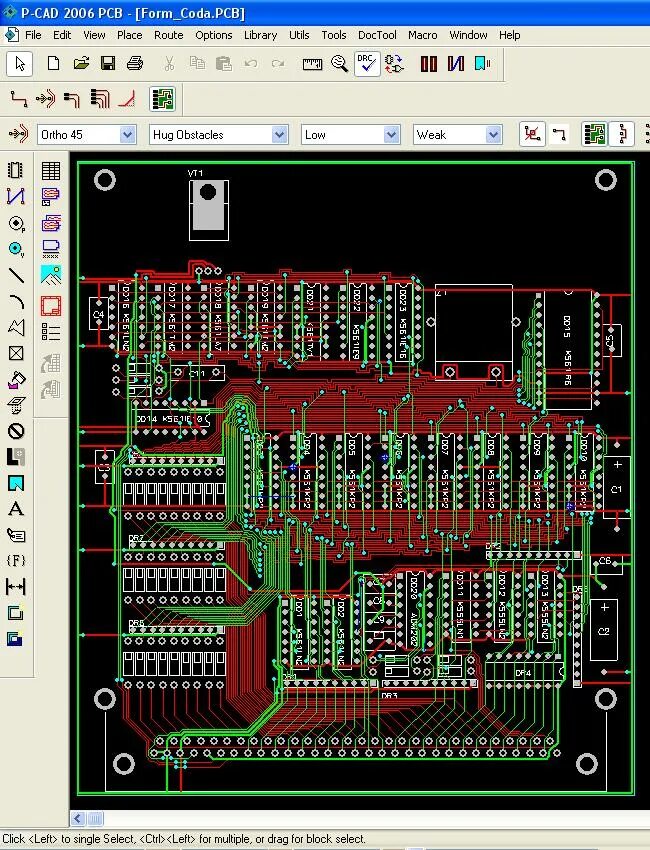Click the Place Table grid icon

point(51,171)
